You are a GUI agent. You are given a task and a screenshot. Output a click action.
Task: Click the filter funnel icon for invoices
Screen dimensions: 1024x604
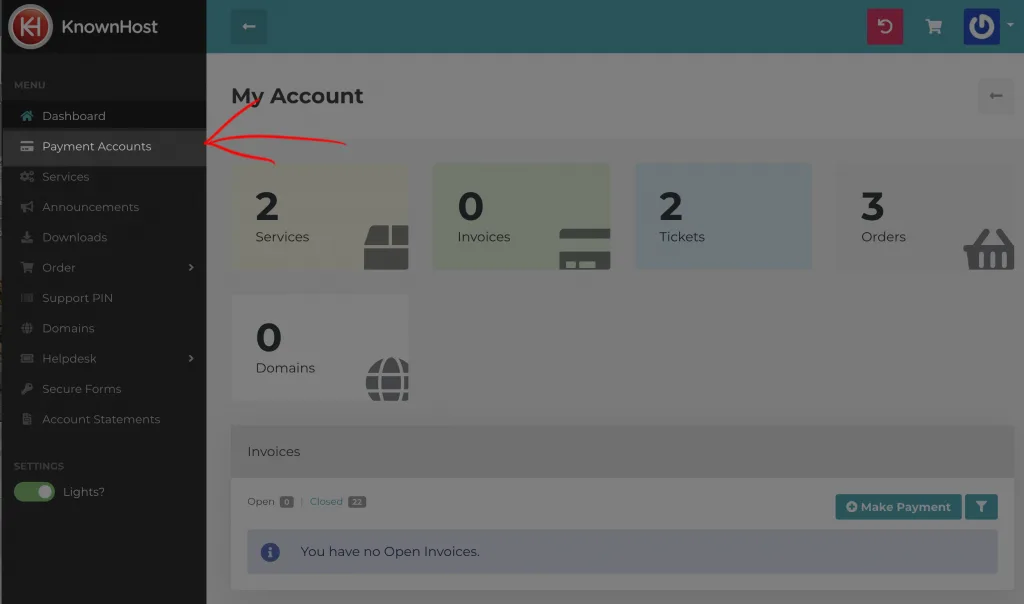tap(981, 507)
